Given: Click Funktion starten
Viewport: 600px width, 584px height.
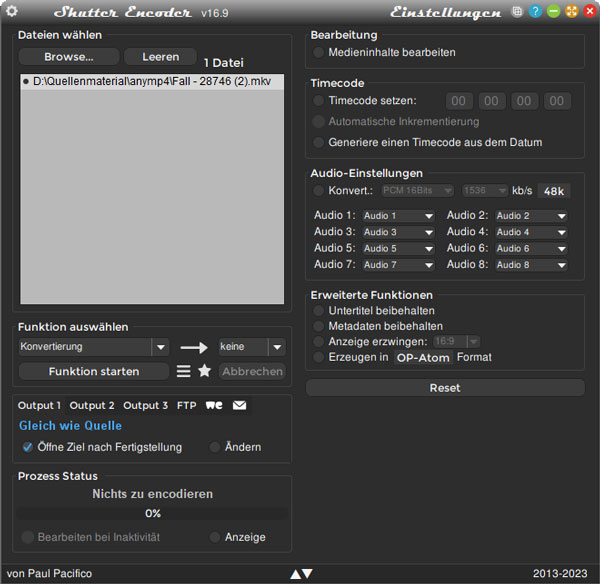Looking at the screenshot, I should coord(94,371).
